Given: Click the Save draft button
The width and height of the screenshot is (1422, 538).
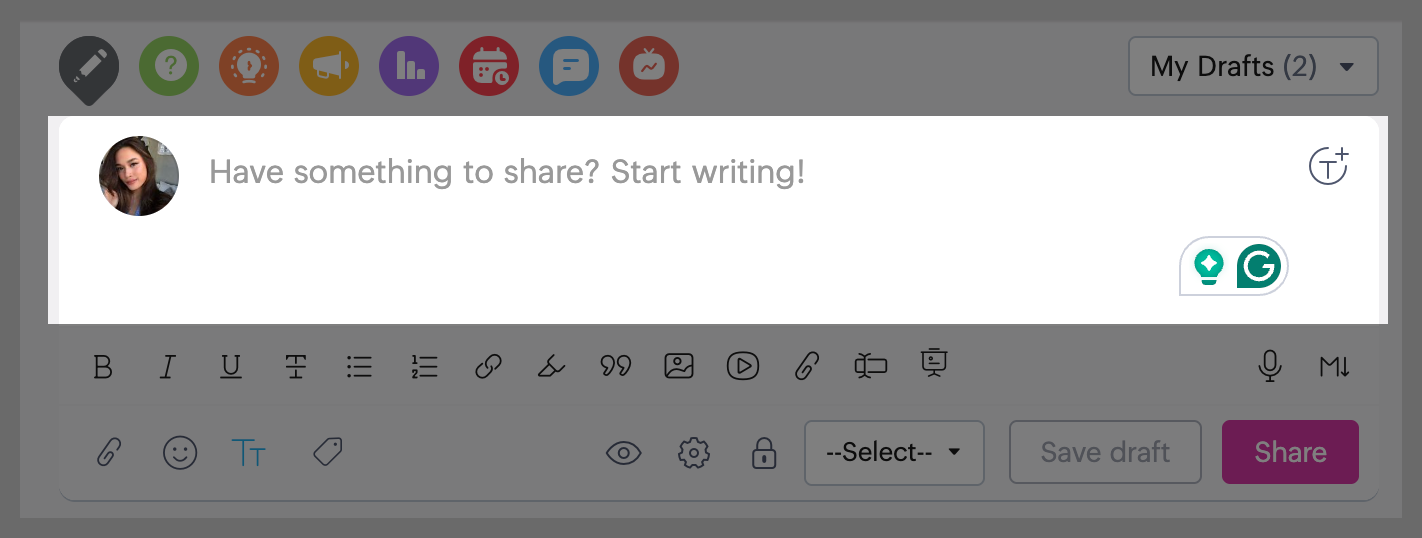Looking at the screenshot, I should (1105, 452).
